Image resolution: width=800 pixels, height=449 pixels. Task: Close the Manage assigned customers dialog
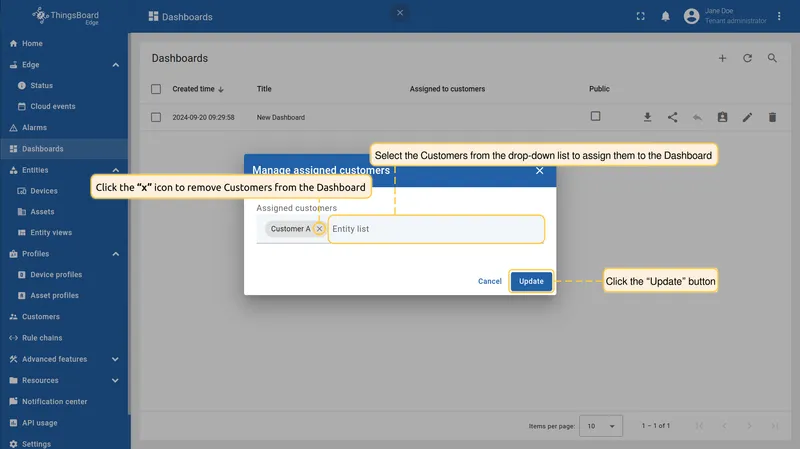click(539, 170)
